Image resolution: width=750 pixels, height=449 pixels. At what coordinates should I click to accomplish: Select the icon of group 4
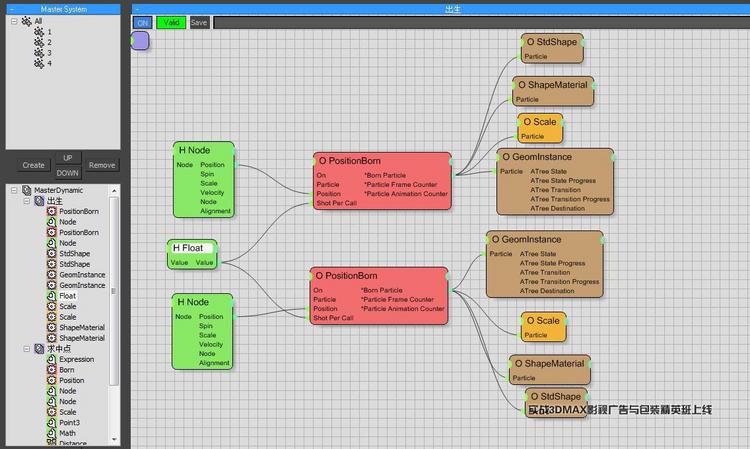click(x=39, y=63)
